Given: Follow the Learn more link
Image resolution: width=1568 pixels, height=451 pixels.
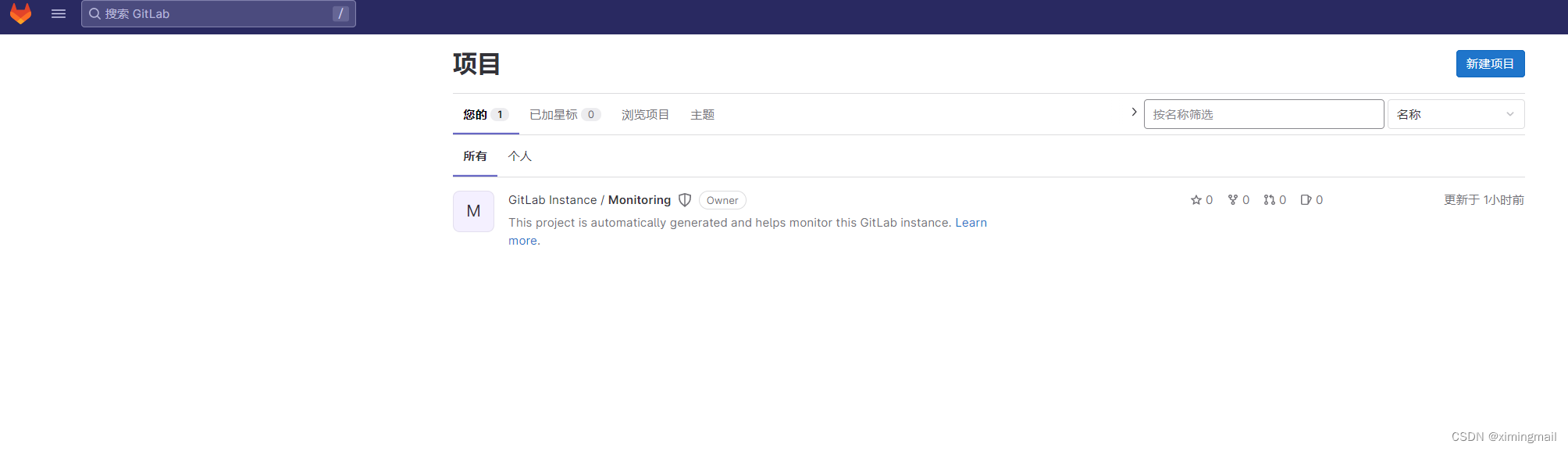Looking at the screenshot, I should tap(971, 223).
